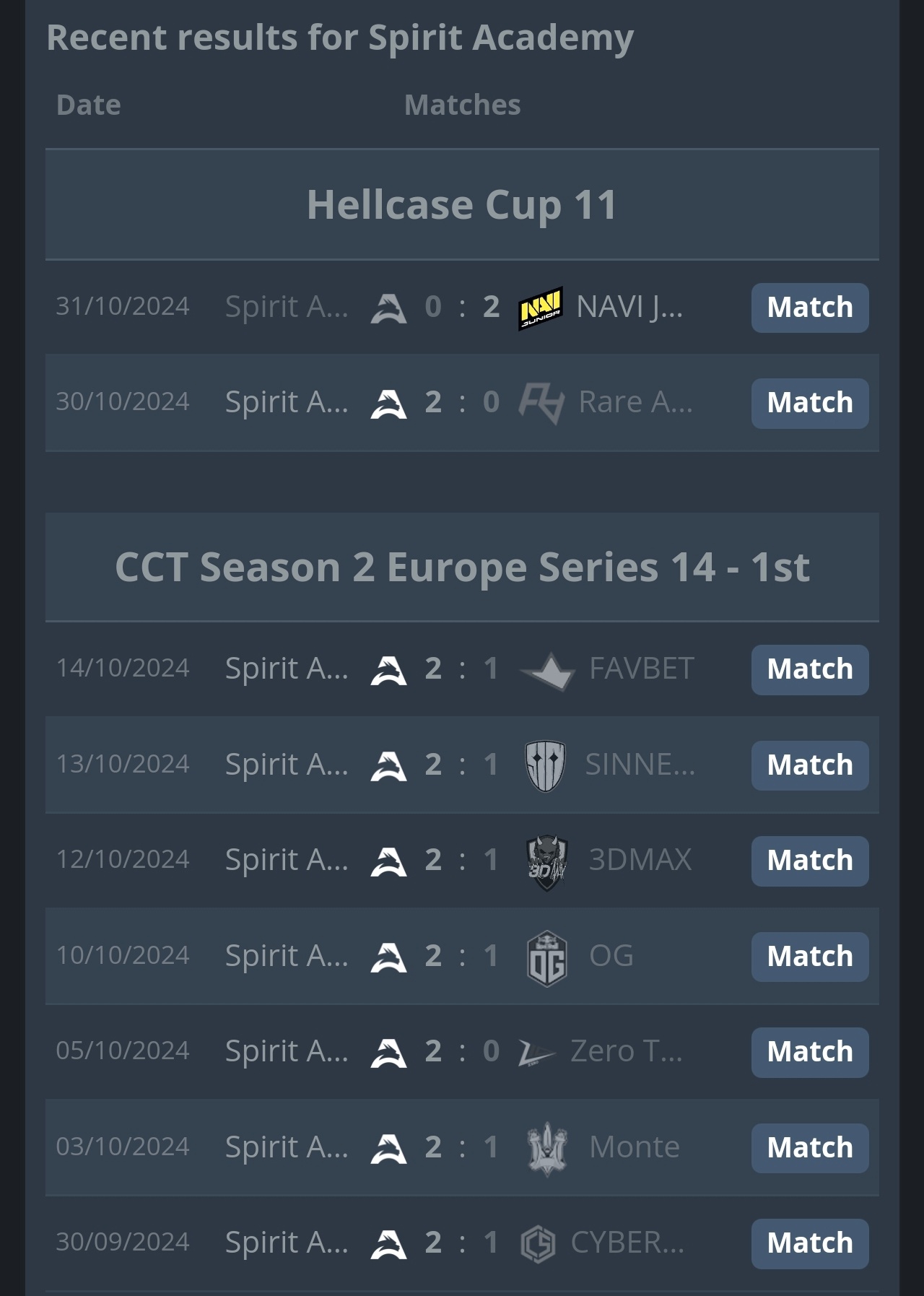Screen dimensions: 924x1296
Task: Click the SINNERS shield logo
Action: click(x=545, y=765)
